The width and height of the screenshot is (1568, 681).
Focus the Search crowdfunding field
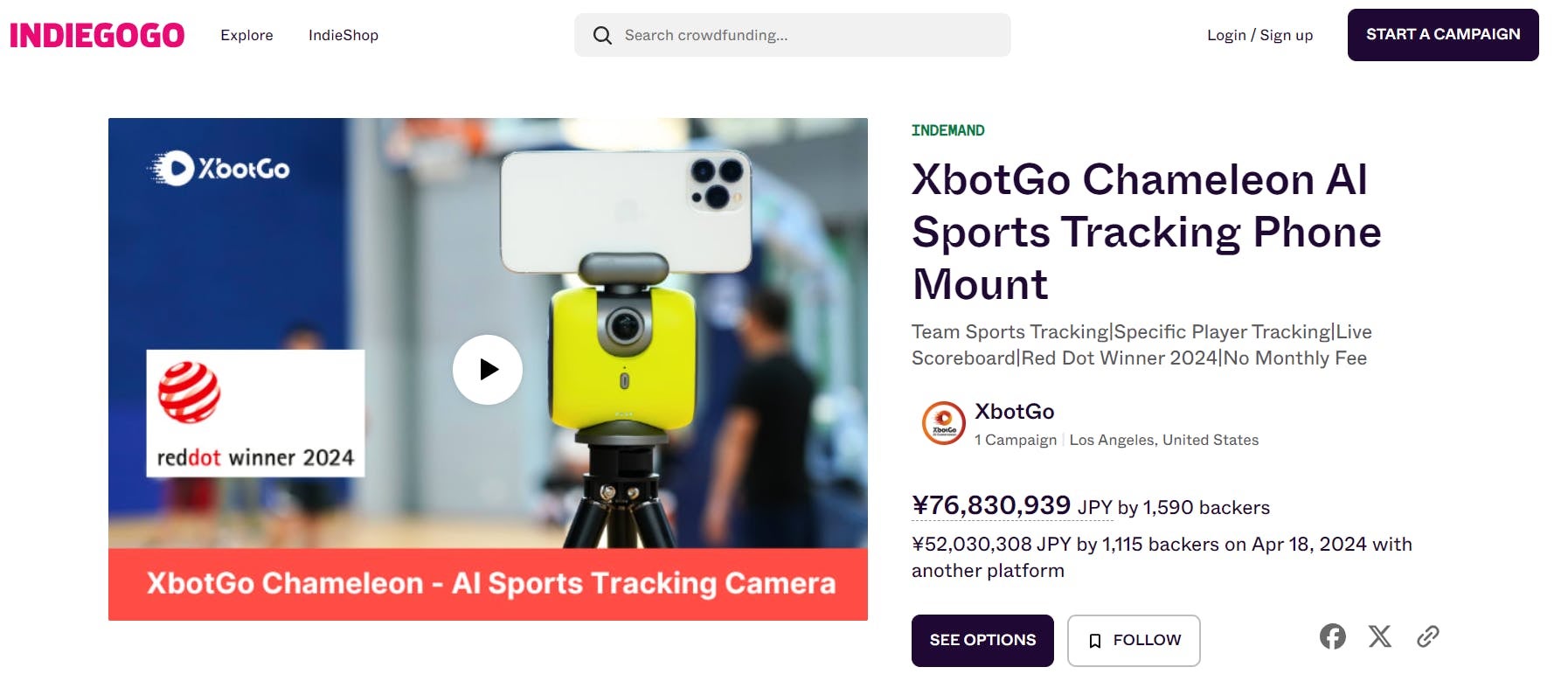pyautogui.click(x=793, y=35)
